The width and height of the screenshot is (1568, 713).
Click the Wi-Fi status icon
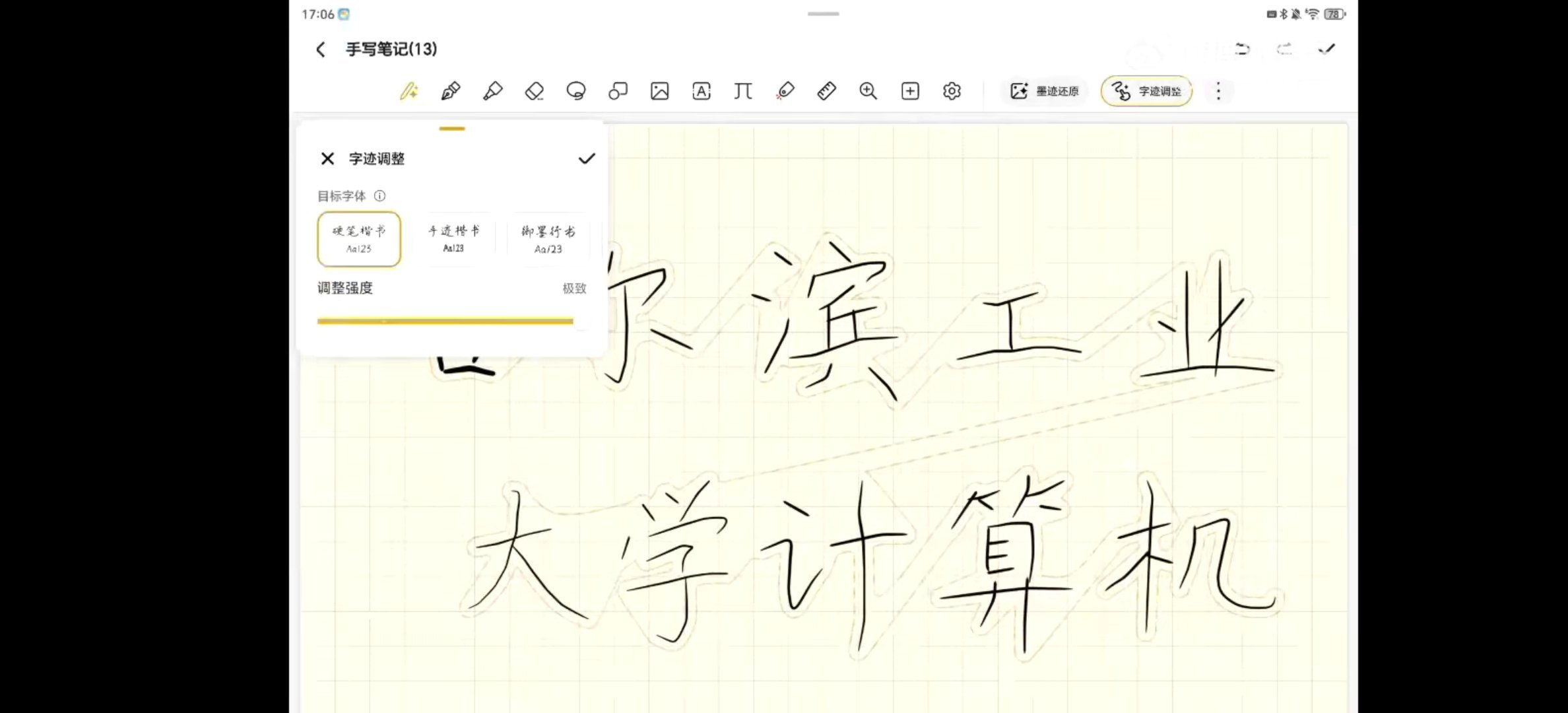point(1313,14)
